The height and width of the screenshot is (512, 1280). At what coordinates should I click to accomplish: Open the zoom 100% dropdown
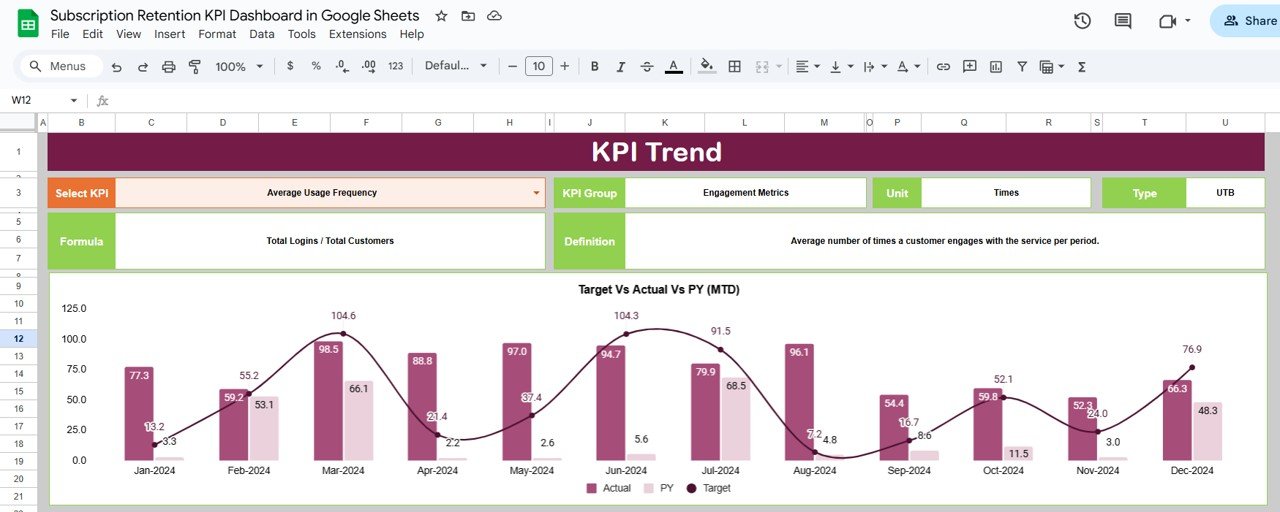pyautogui.click(x=239, y=66)
